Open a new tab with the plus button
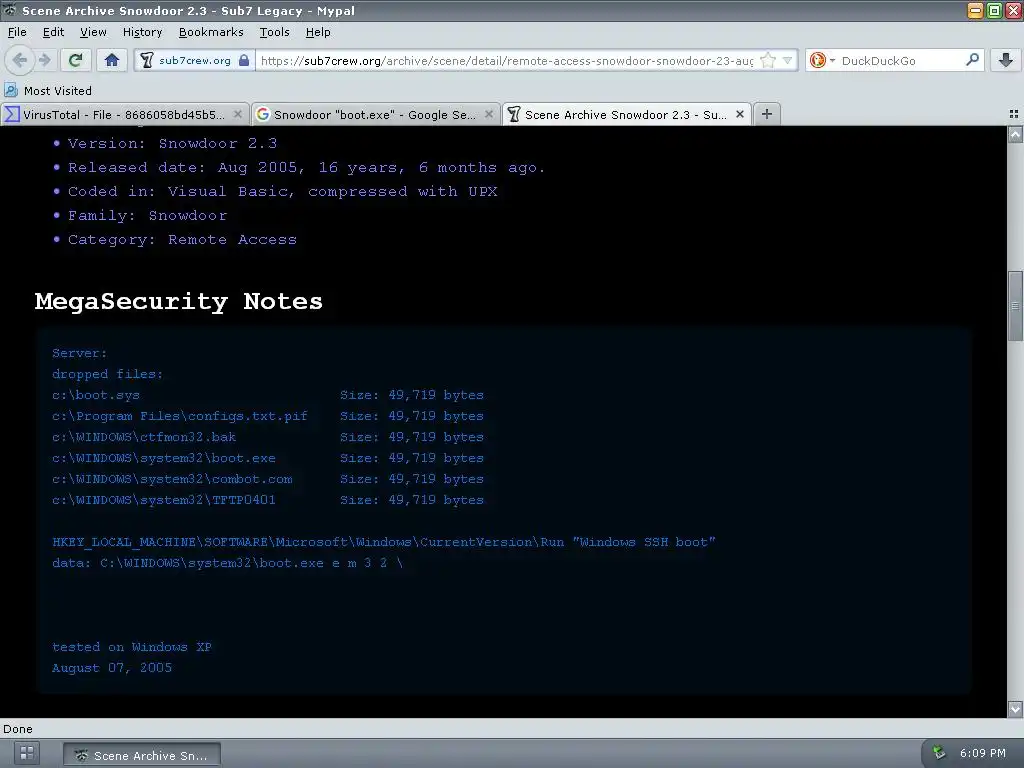The height and width of the screenshot is (768, 1024). [767, 114]
